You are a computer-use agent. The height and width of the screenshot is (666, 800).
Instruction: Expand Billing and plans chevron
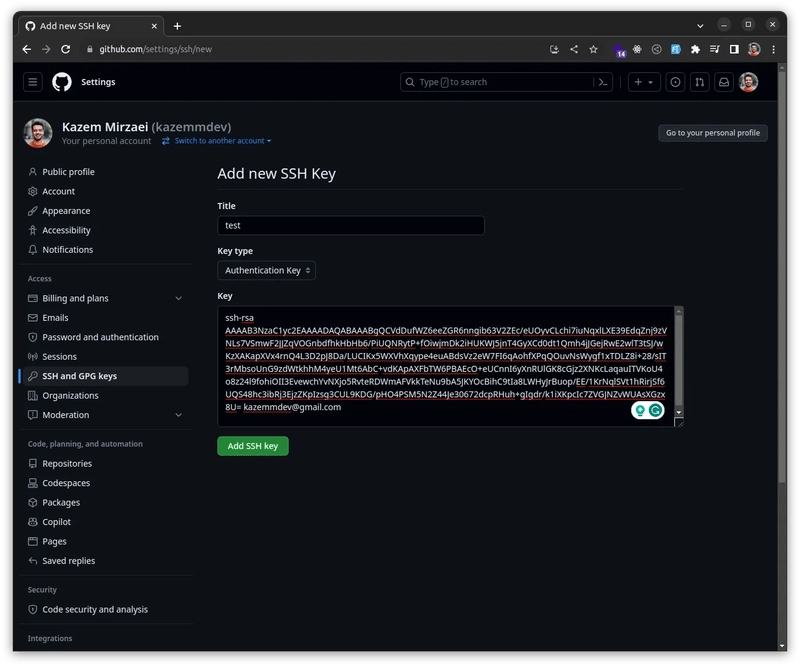(x=179, y=299)
